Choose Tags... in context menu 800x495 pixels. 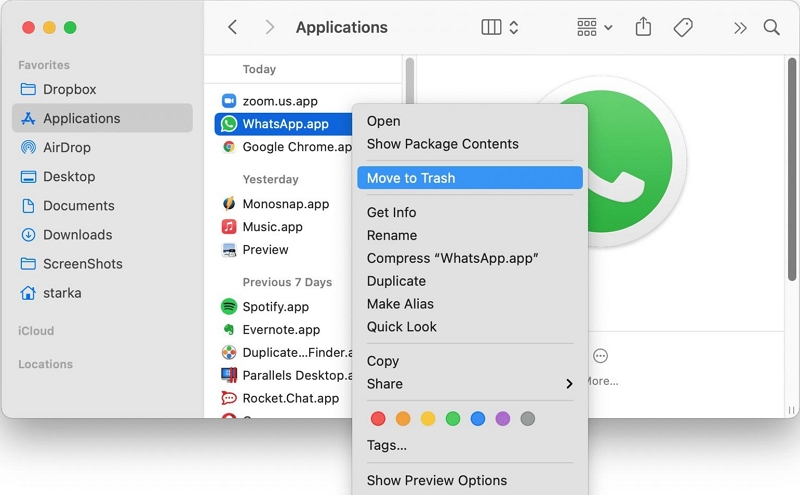coord(469,445)
